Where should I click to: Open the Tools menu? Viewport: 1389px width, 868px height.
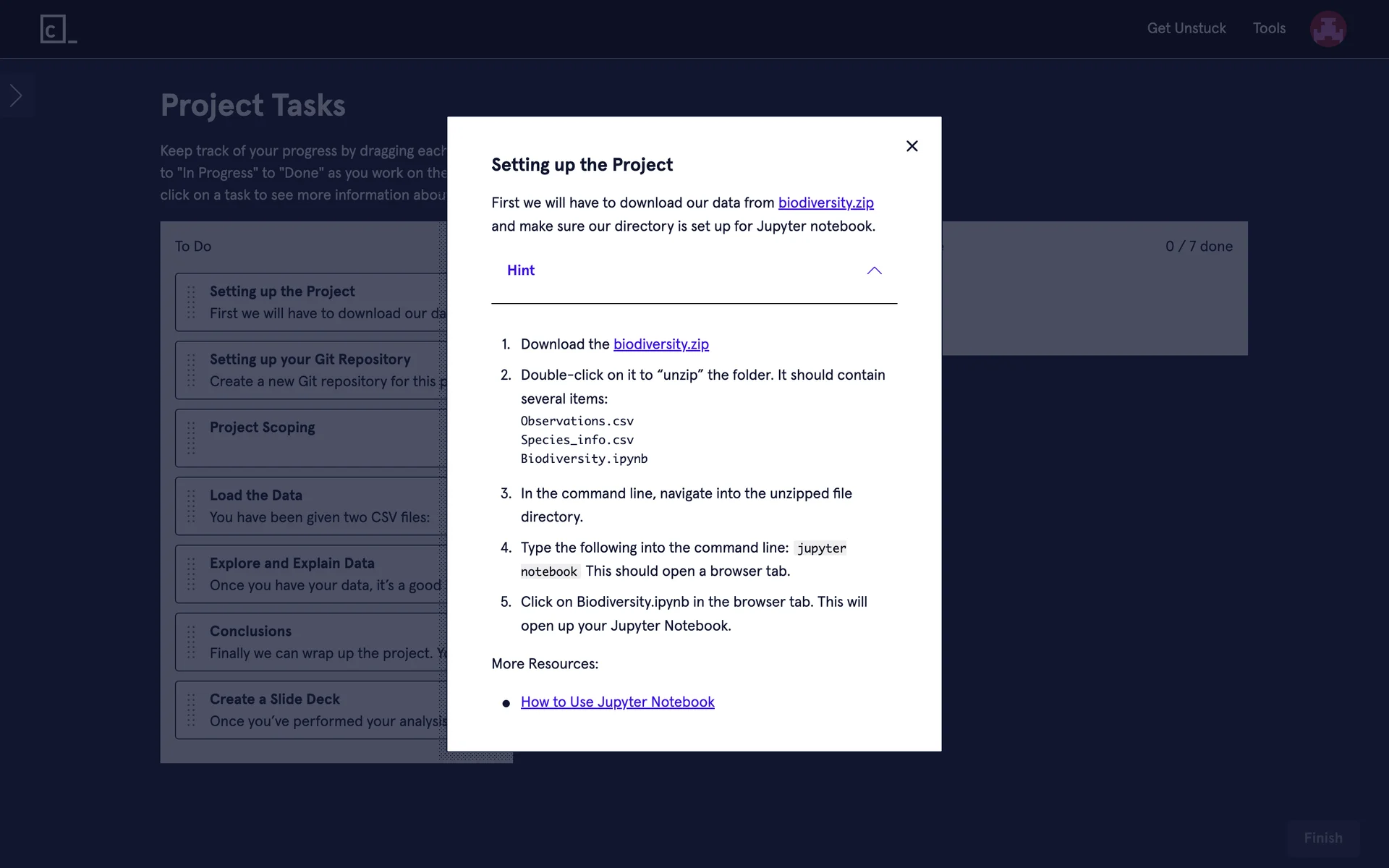coord(1269,28)
